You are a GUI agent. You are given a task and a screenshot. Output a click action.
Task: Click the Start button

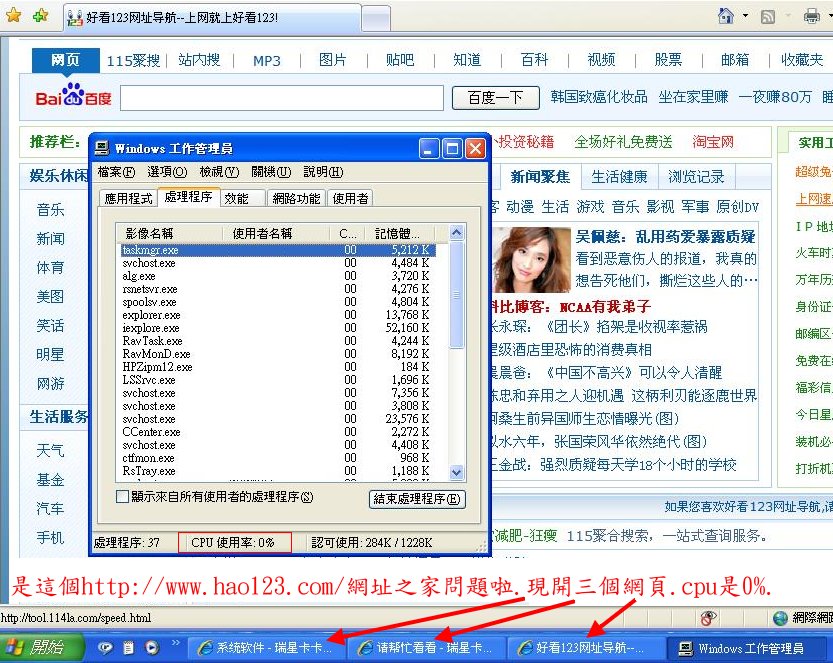click(x=41, y=647)
